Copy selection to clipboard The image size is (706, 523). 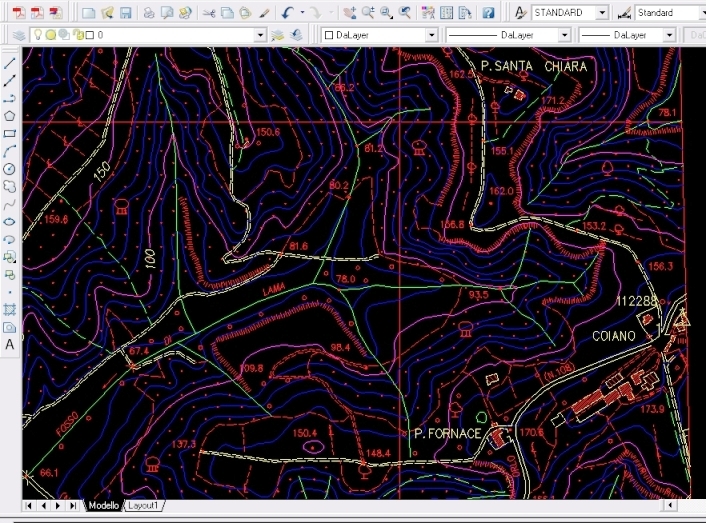click(227, 13)
